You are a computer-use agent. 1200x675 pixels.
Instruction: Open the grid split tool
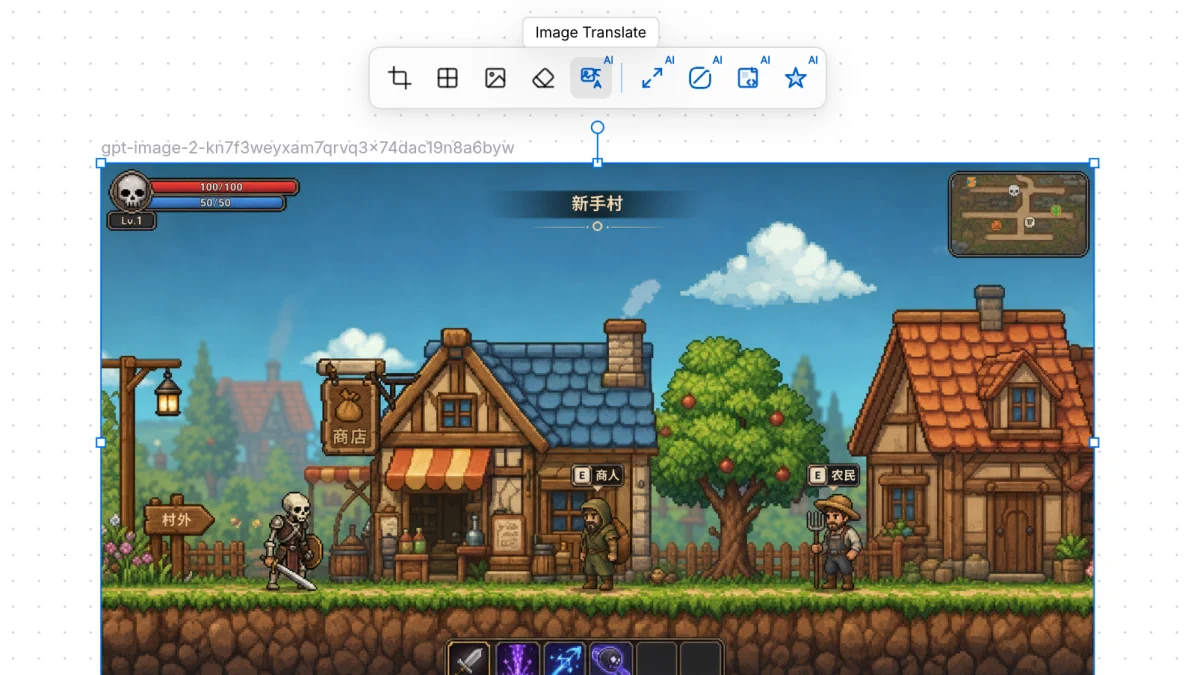tap(448, 78)
